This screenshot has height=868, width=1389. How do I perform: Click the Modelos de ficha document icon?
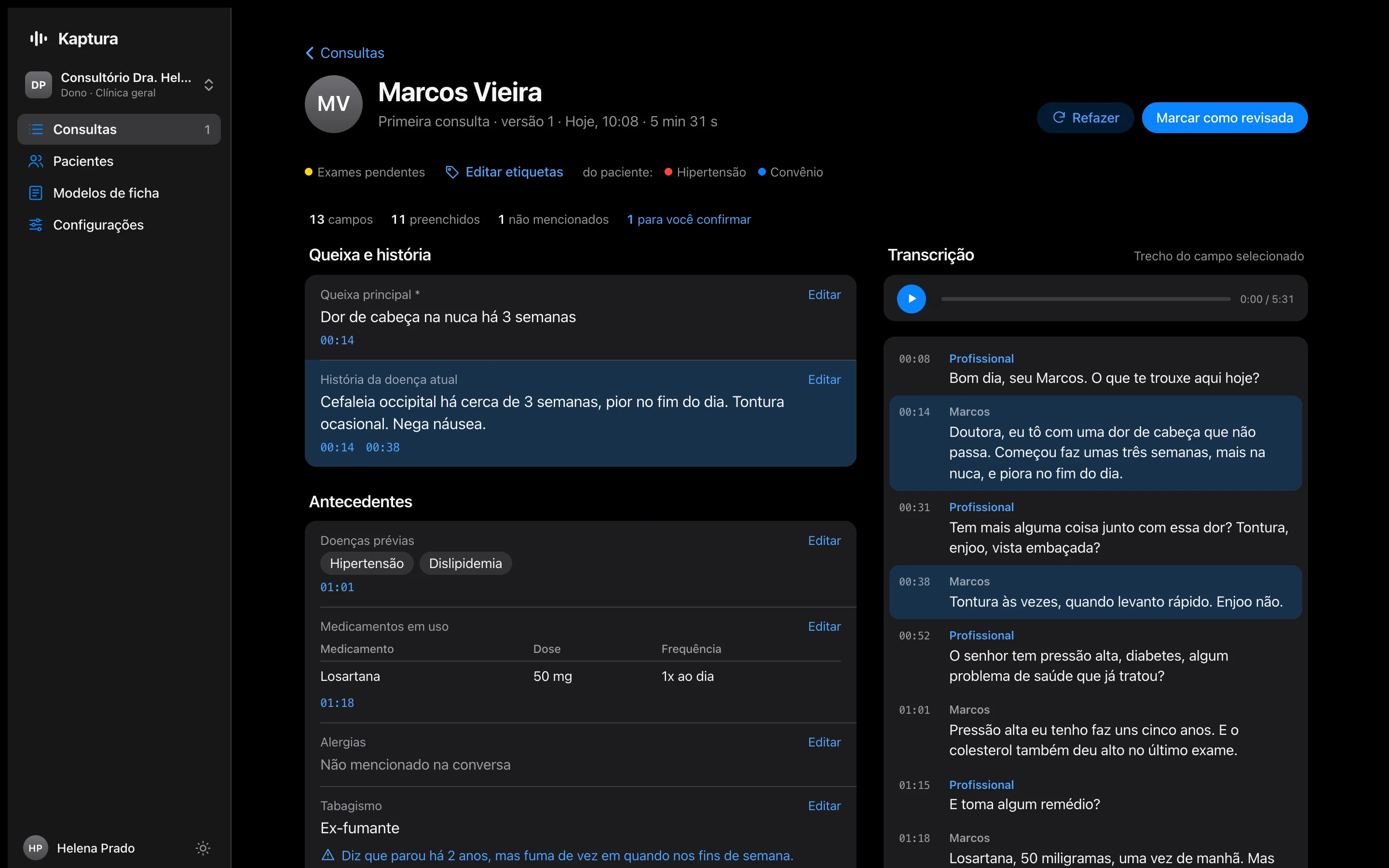[36, 193]
